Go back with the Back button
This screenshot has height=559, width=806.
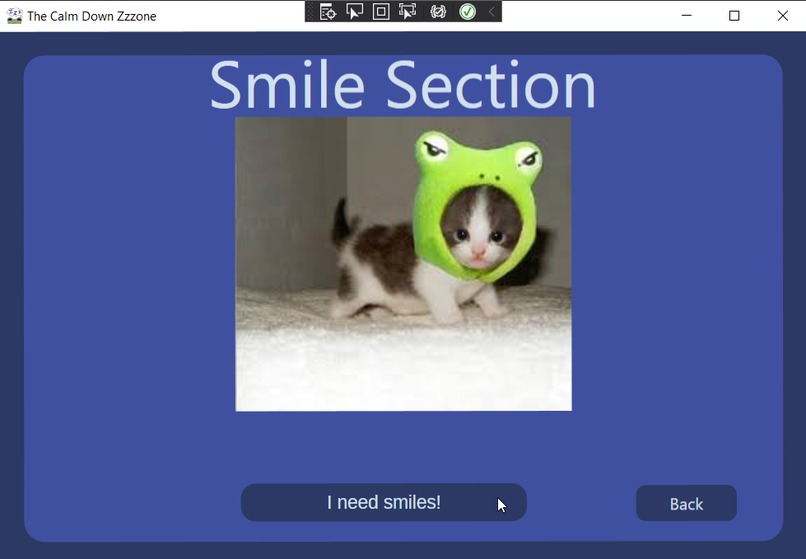tap(686, 503)
